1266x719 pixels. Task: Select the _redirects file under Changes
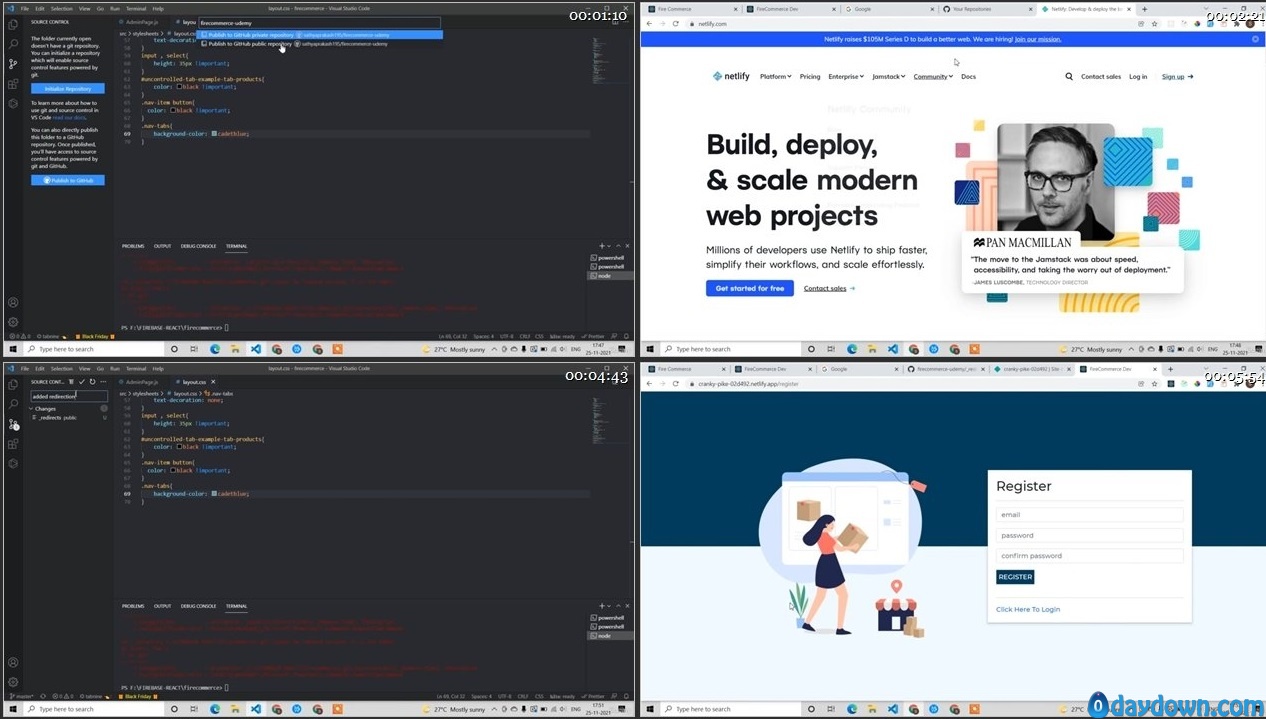pos(68,417)
